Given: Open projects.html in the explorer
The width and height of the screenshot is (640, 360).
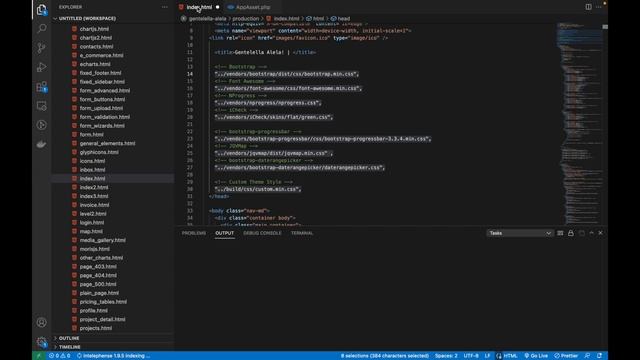Looking at the screenshot, I should 96,328.
